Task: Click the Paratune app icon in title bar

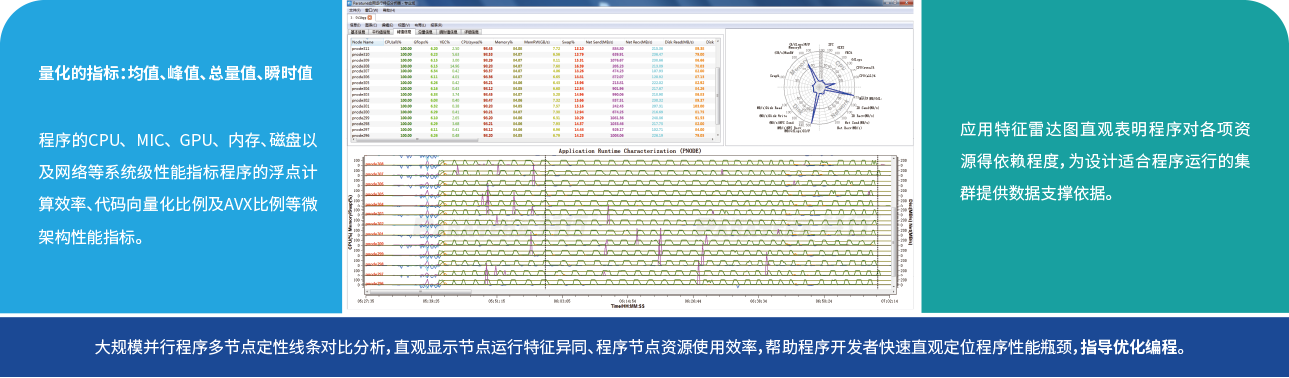Action: (349, 3)
